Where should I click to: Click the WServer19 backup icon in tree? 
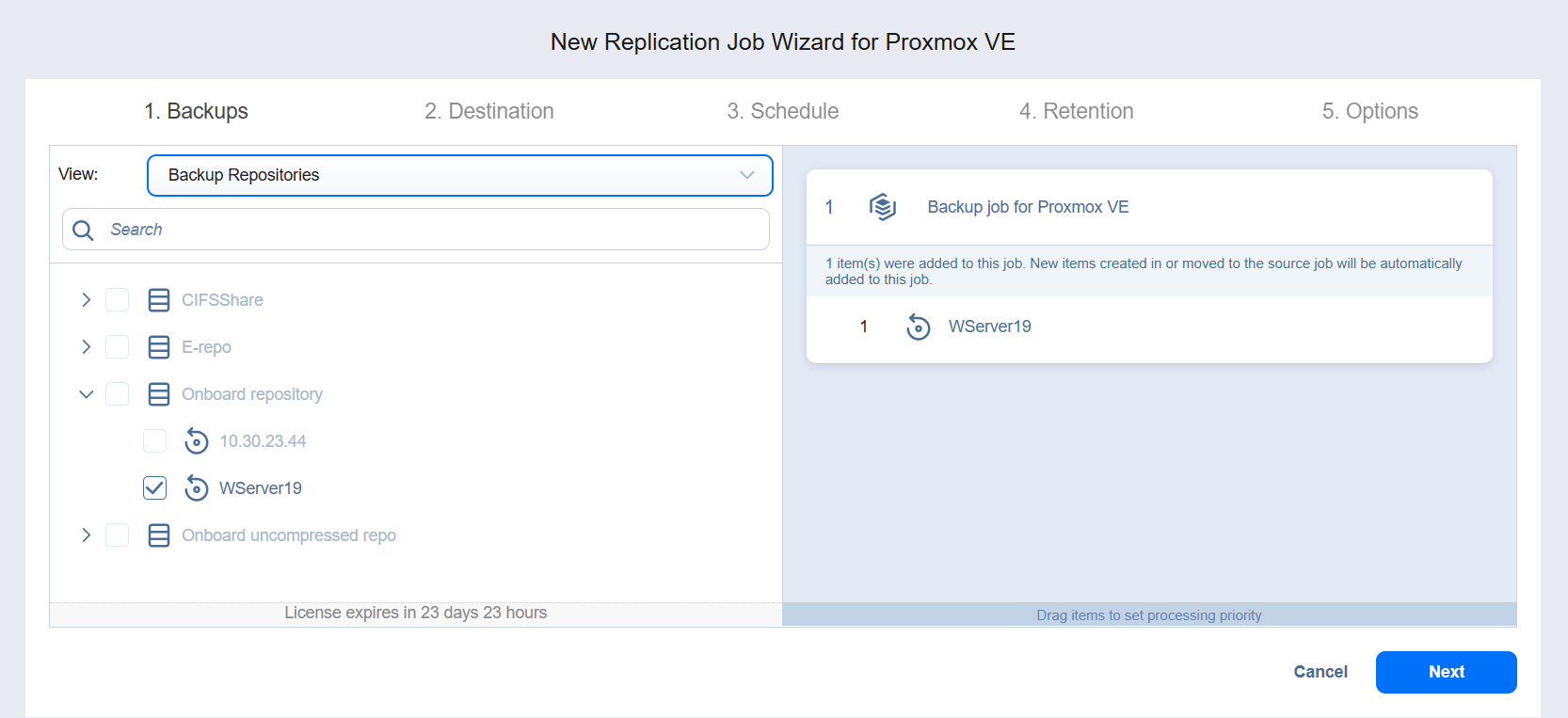tap(197, 487)
